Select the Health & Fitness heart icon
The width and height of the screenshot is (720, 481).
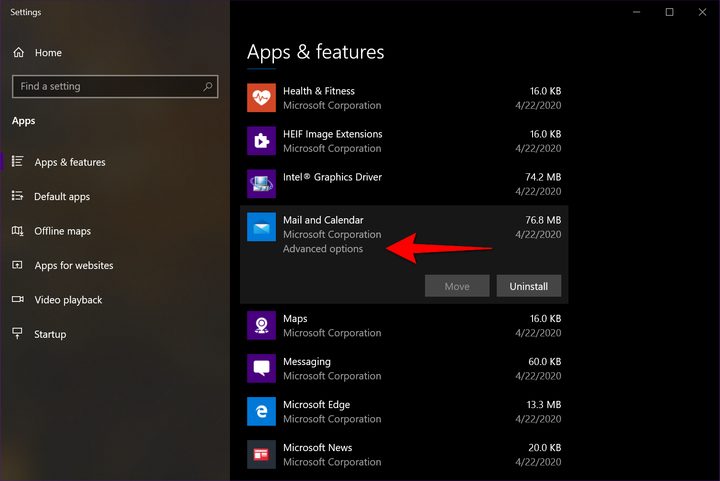(261, 98)
